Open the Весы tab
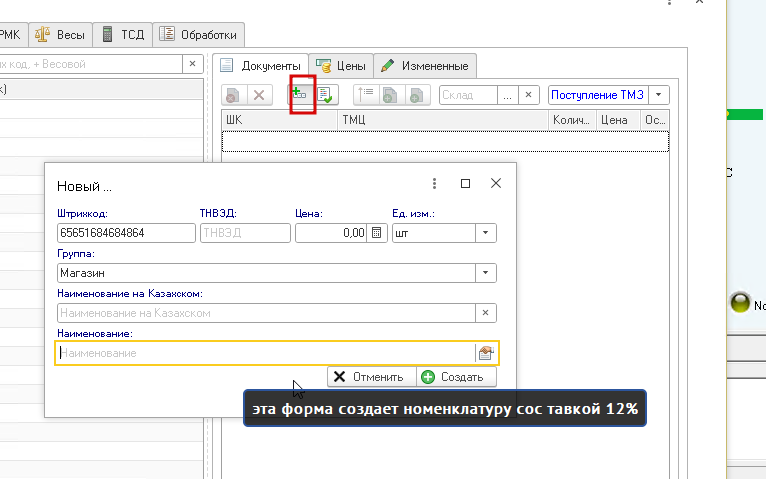The height and width of the screenshot is (479, 766). (61, 35)
